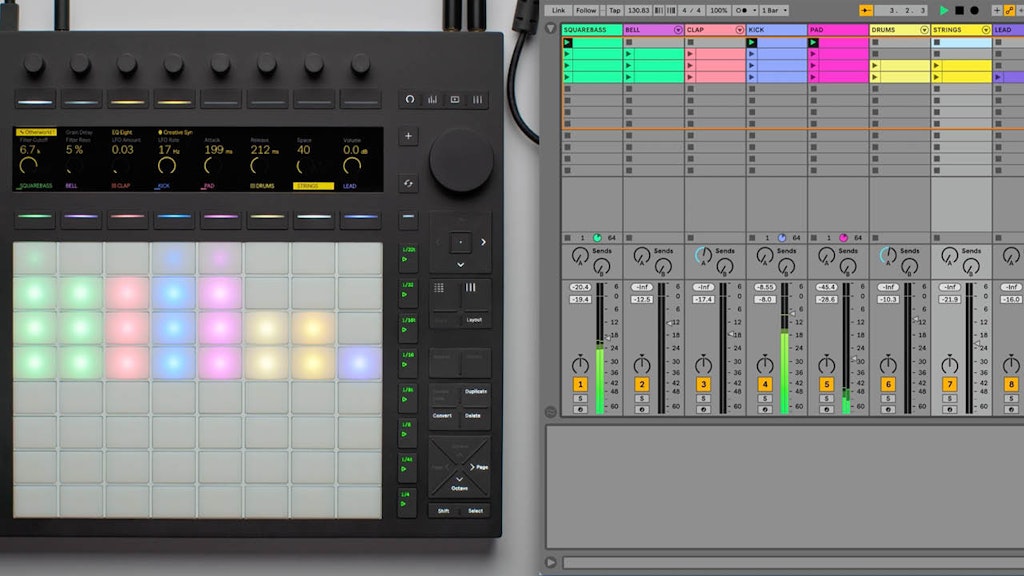Solo track 2 BELL with S button

click(x=641, y=399)
